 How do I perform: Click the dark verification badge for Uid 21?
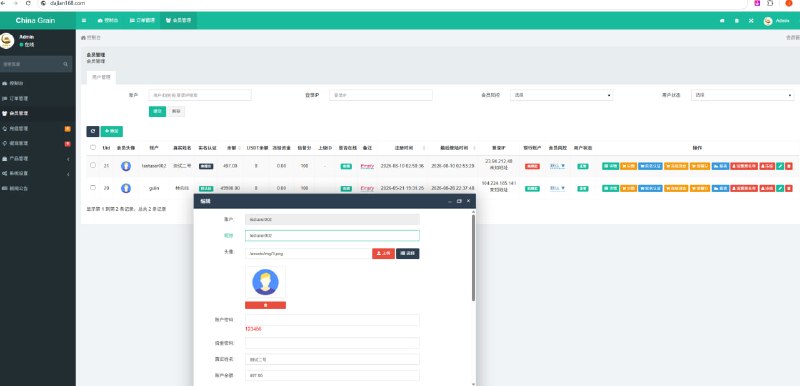pos(206,166)
